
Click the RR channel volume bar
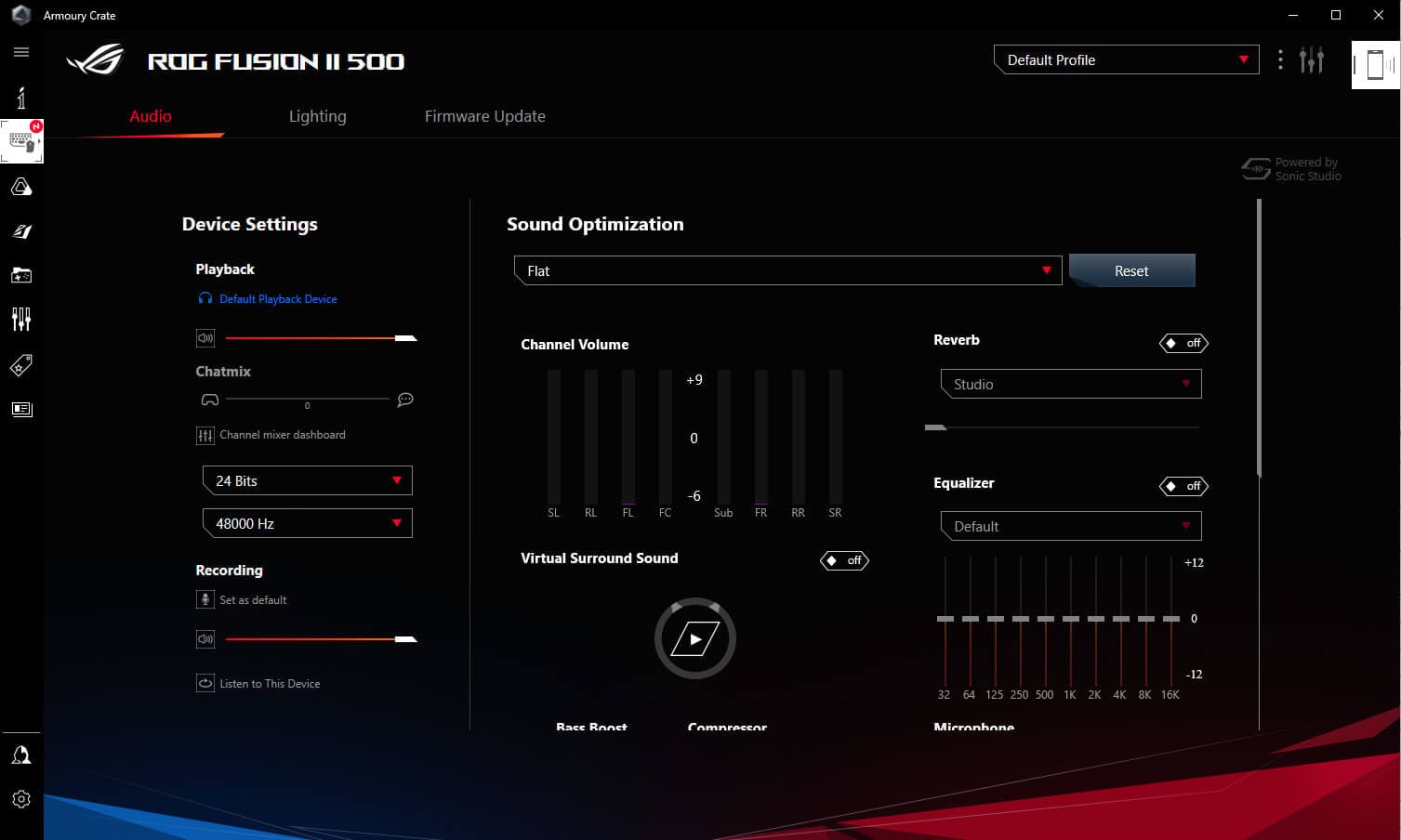coord(798,437)
